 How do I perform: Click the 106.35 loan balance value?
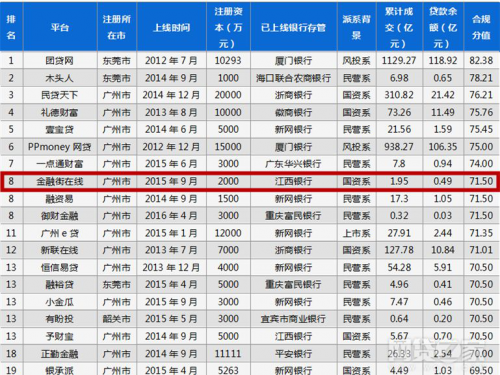point(443,147)
